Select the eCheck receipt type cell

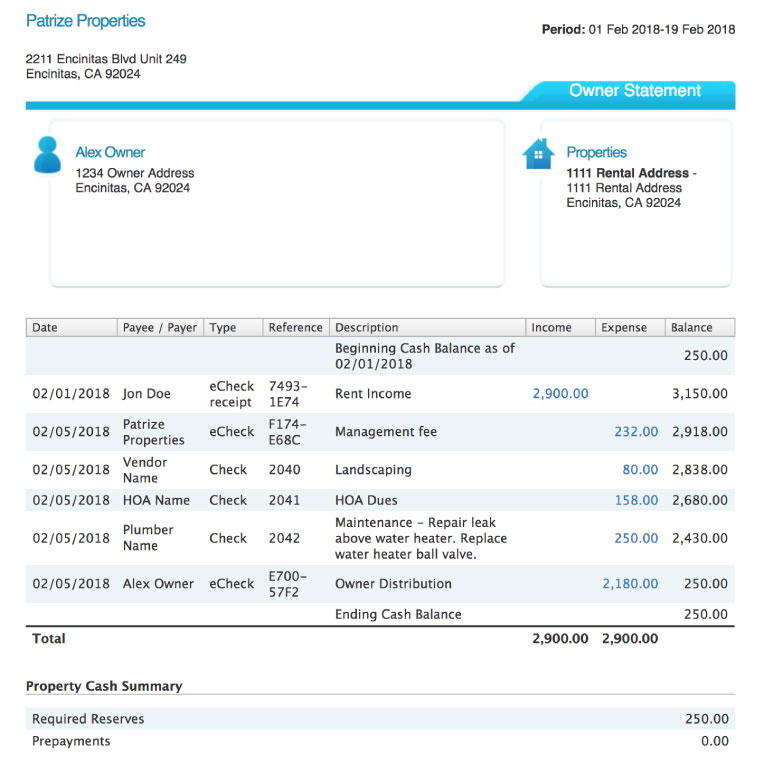point(232,394)
